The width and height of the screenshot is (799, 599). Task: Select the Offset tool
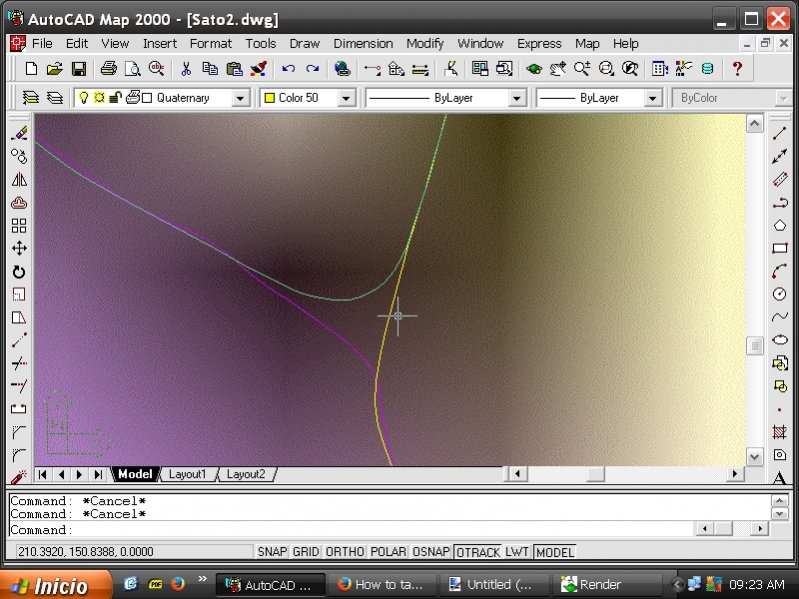click(19, 203)
